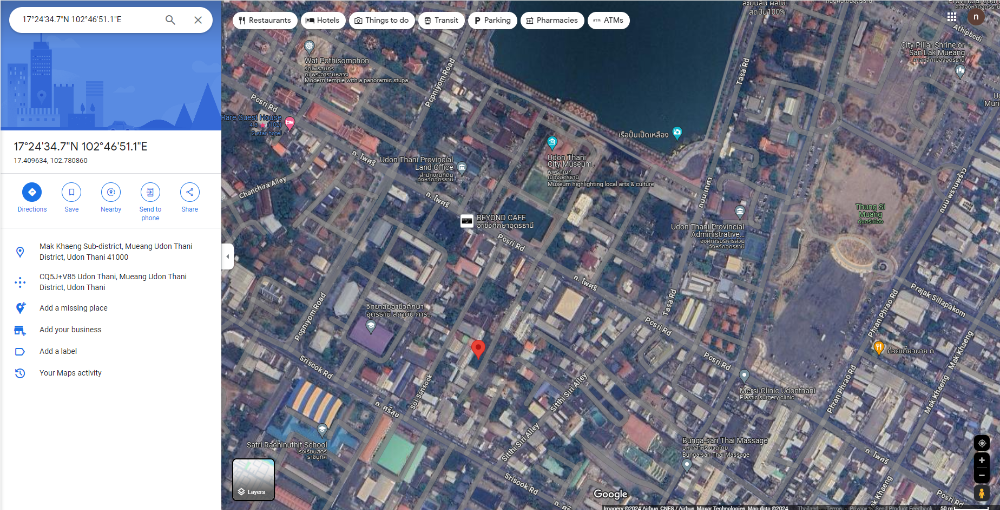Click the red dropped pin marker
The image size is (1000, 510).
(x=478, y=350)
